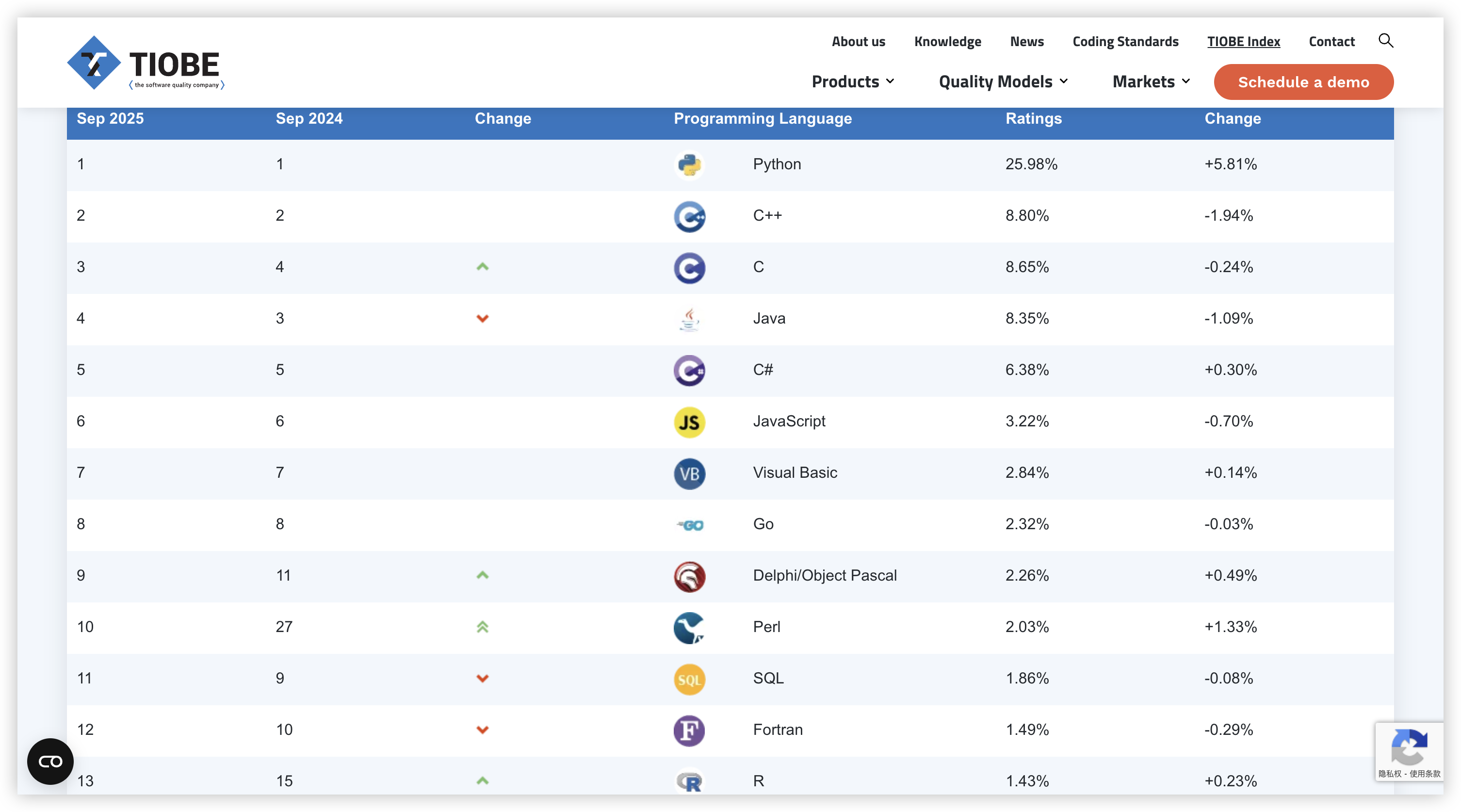Click the SQL logo icon
The width and height of the screenshot is (1461, 812).
click(x=689, y=679)
